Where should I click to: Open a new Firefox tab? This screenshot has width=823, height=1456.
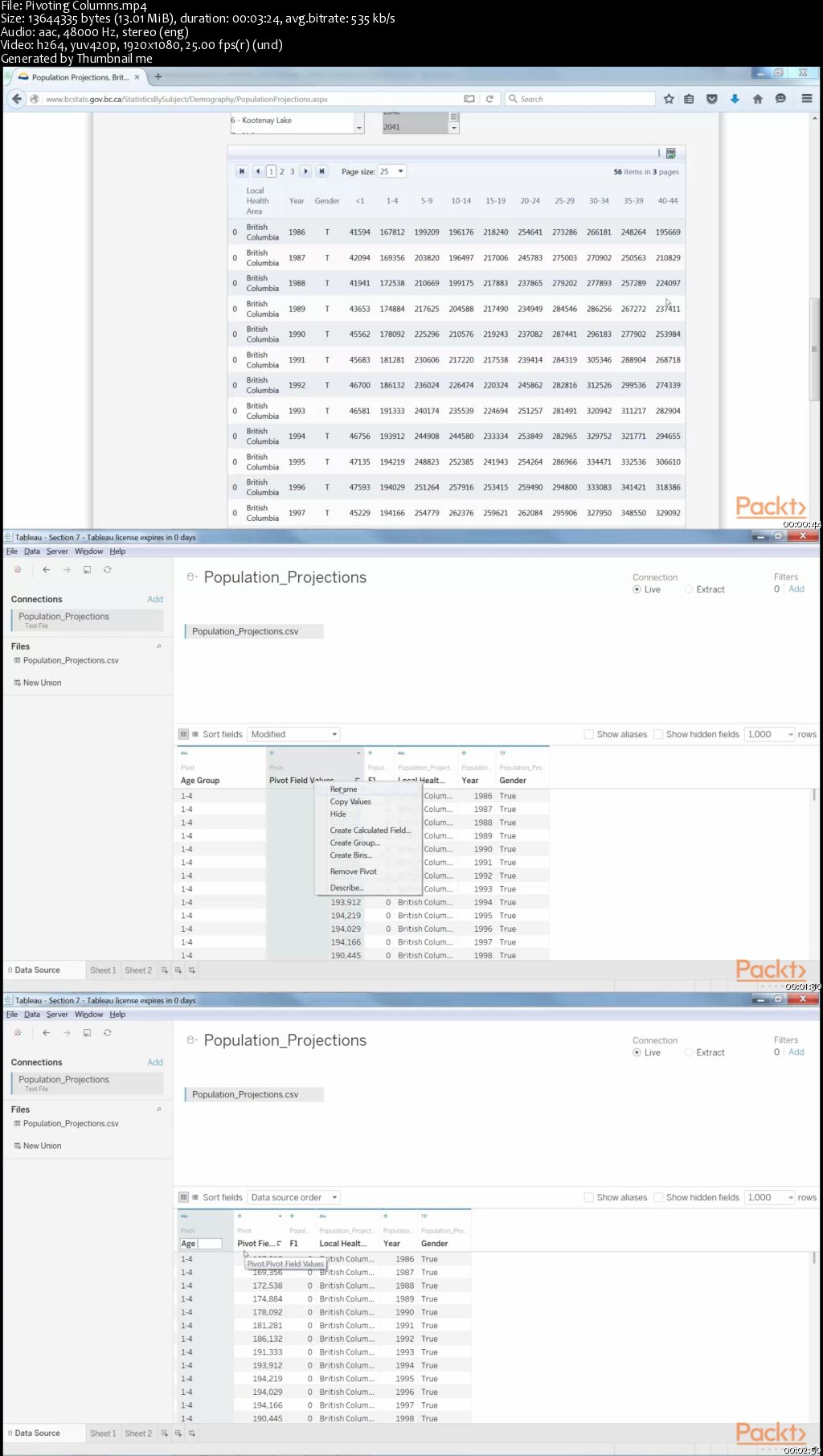point(158,77)
